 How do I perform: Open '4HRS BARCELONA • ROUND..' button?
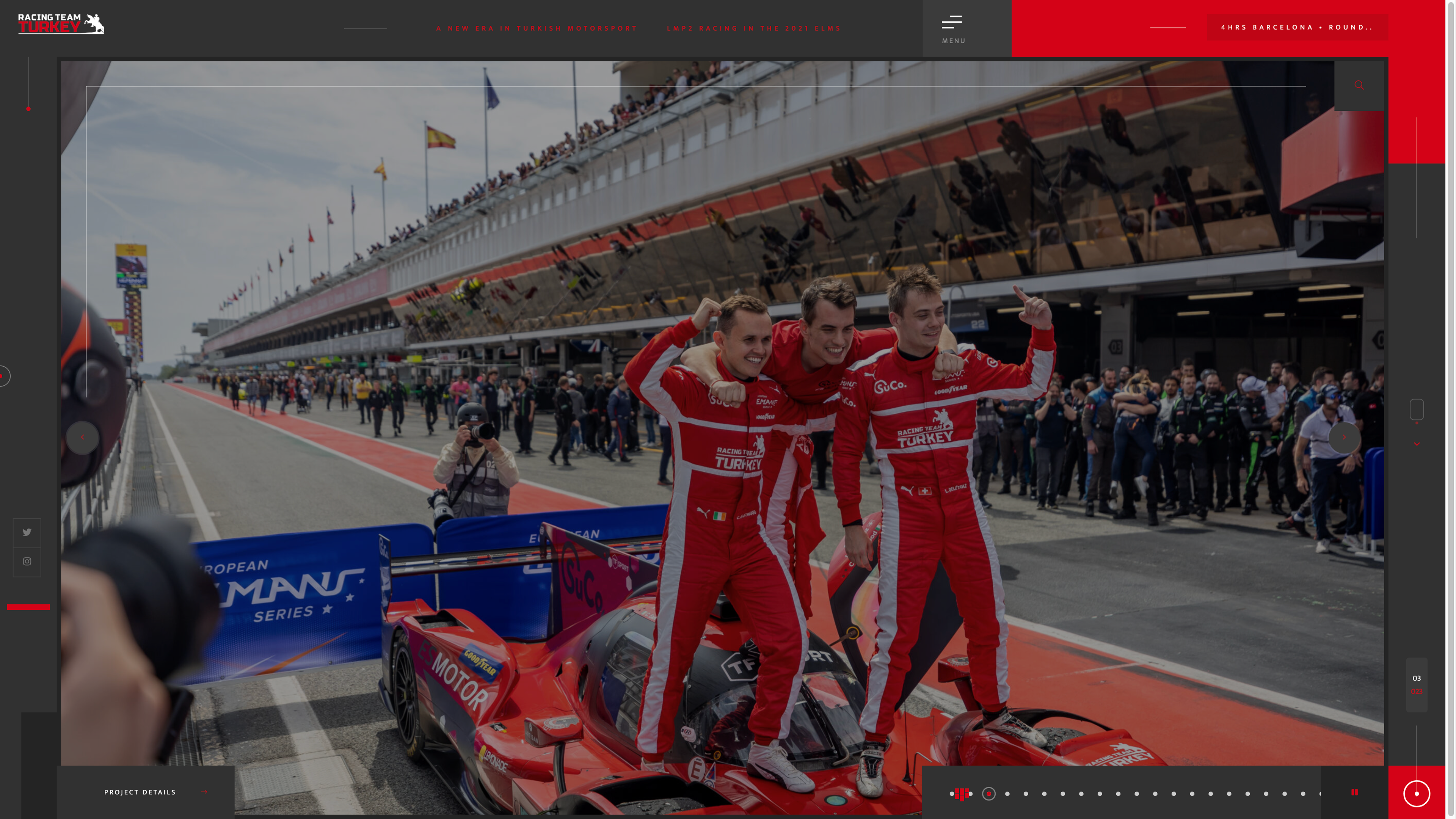[1297, 27]
